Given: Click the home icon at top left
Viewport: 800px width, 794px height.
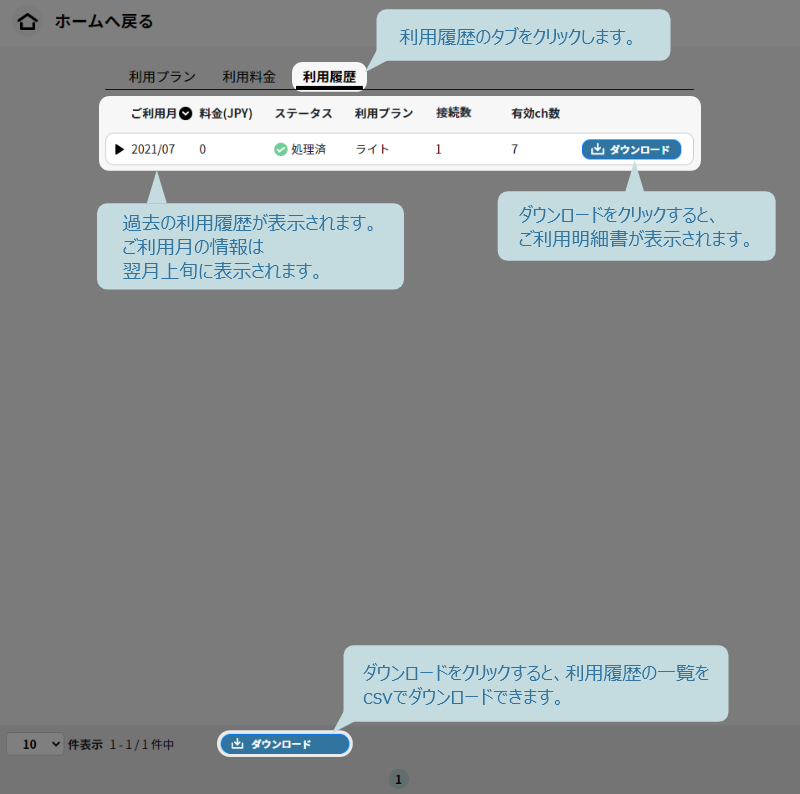Looking at the screenshot, I should (x=28, y=21).
